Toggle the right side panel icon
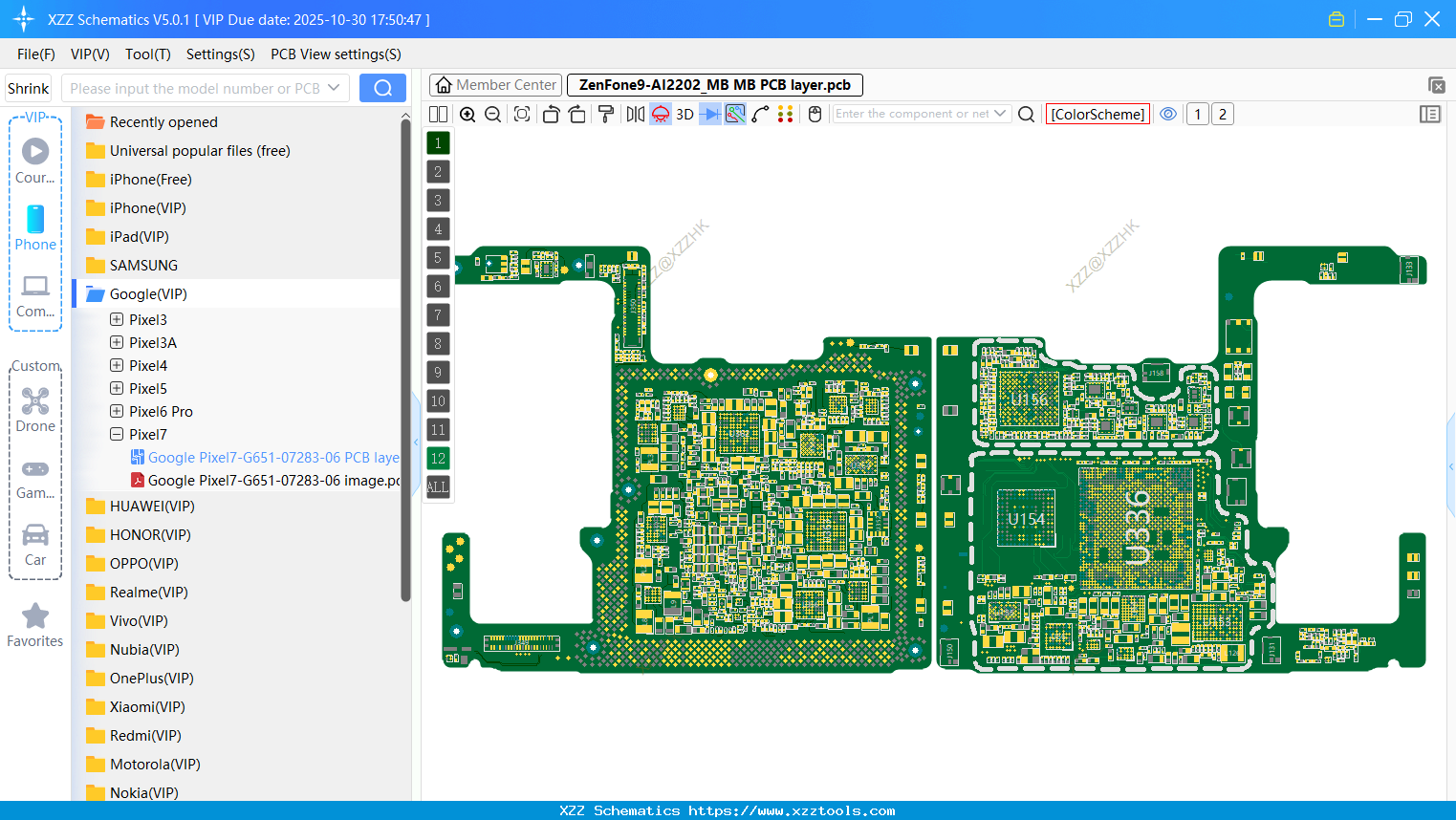 (1430, 114)
